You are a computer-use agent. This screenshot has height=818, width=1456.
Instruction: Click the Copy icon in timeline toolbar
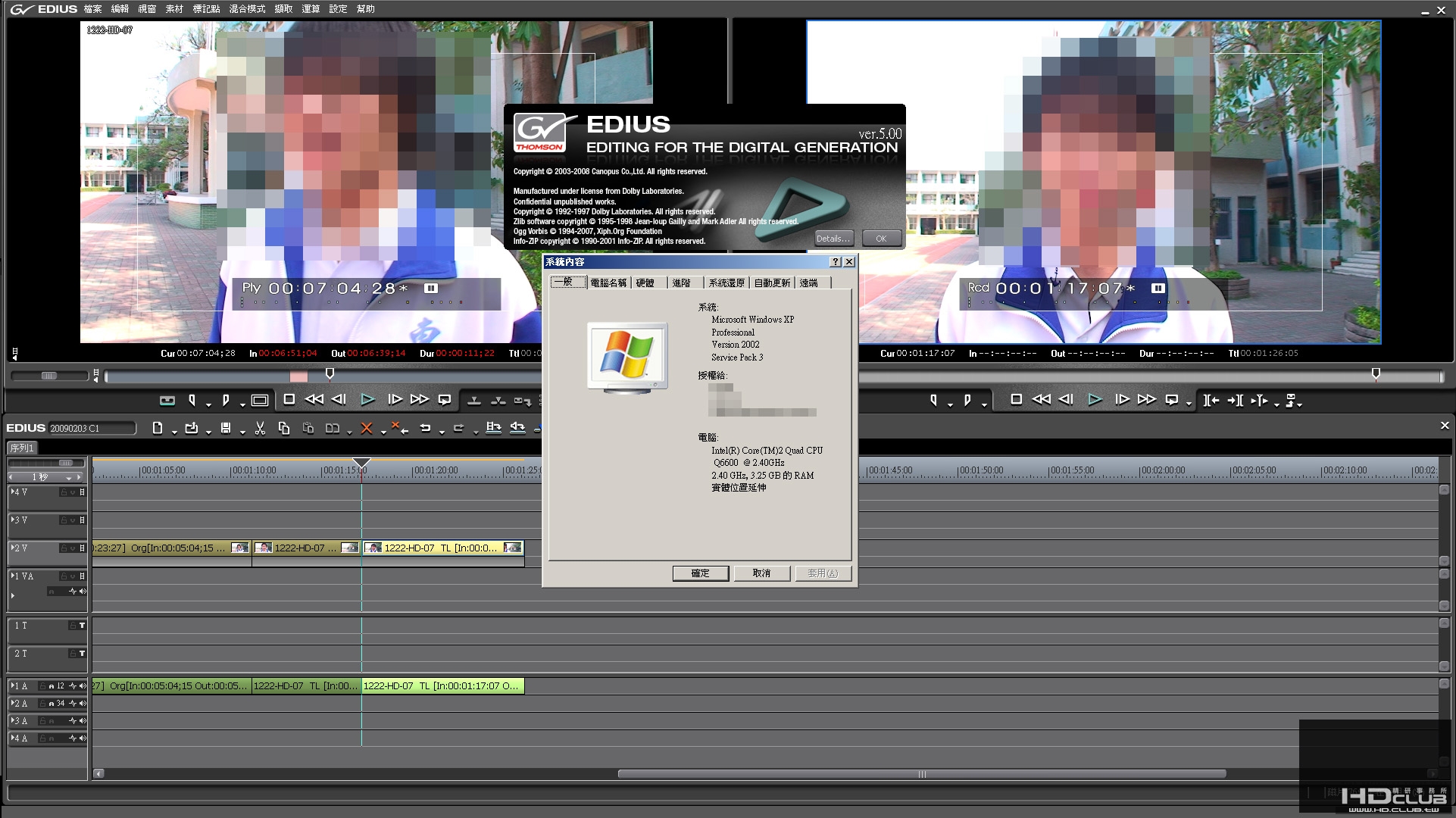point(284,428)
